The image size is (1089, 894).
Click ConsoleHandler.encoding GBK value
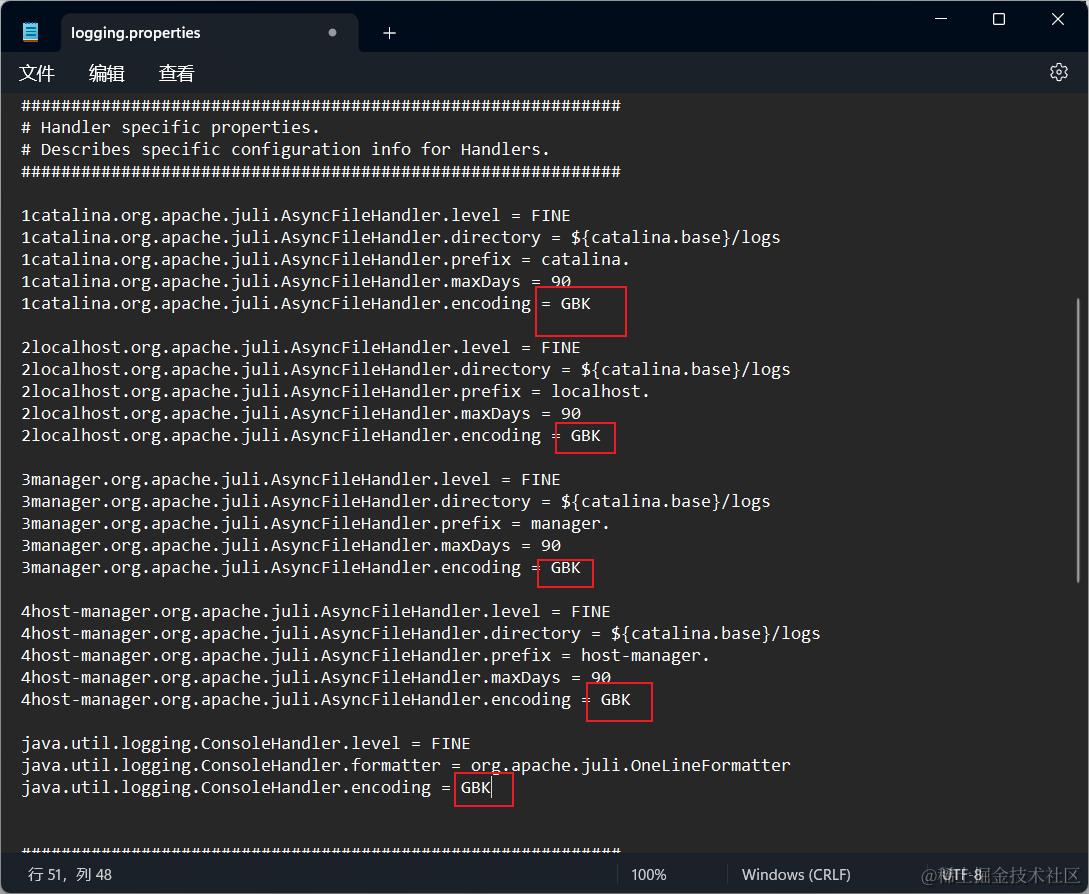[x=476, y=788]
